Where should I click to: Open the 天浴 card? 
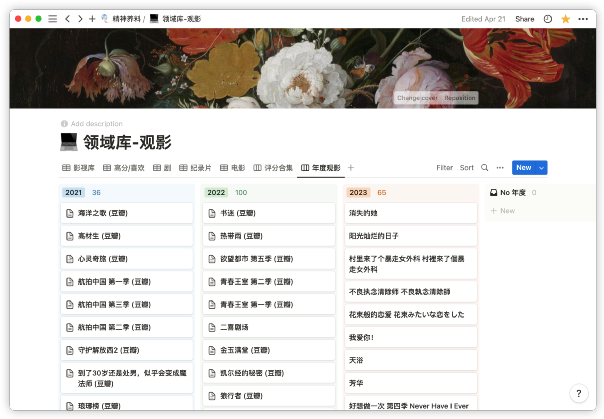tap(411, 360)
